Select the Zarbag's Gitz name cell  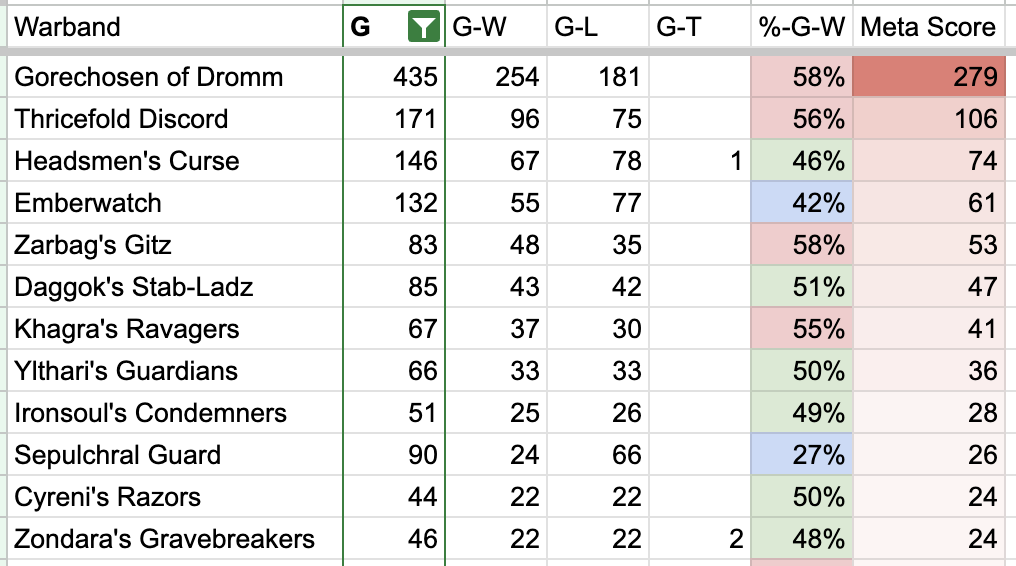174,245
